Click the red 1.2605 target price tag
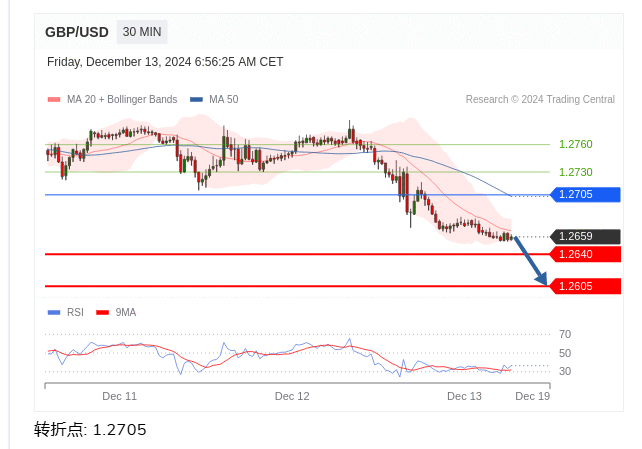The height and width of the screenshot is (449, 642). (x=585, y=286)
